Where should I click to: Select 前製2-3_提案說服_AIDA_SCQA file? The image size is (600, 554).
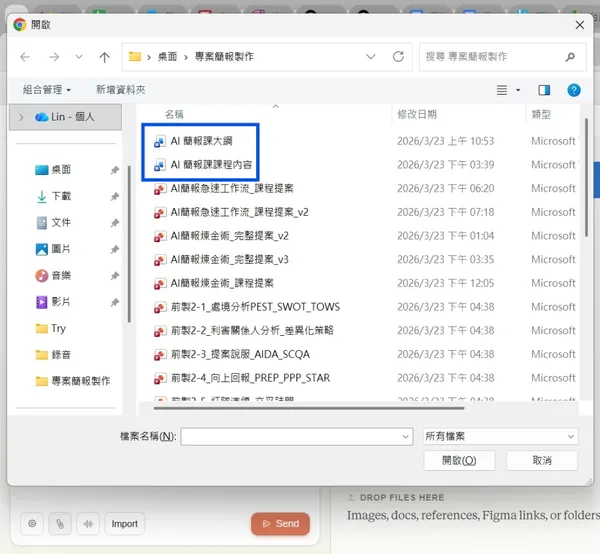point(240,354)
